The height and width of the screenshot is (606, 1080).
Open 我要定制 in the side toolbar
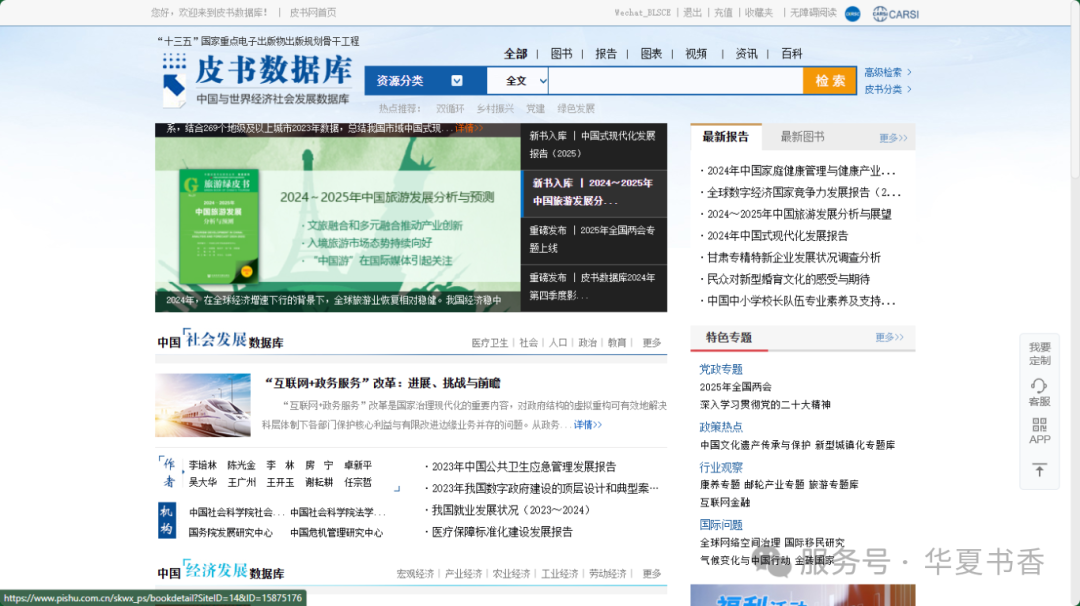1039,353
